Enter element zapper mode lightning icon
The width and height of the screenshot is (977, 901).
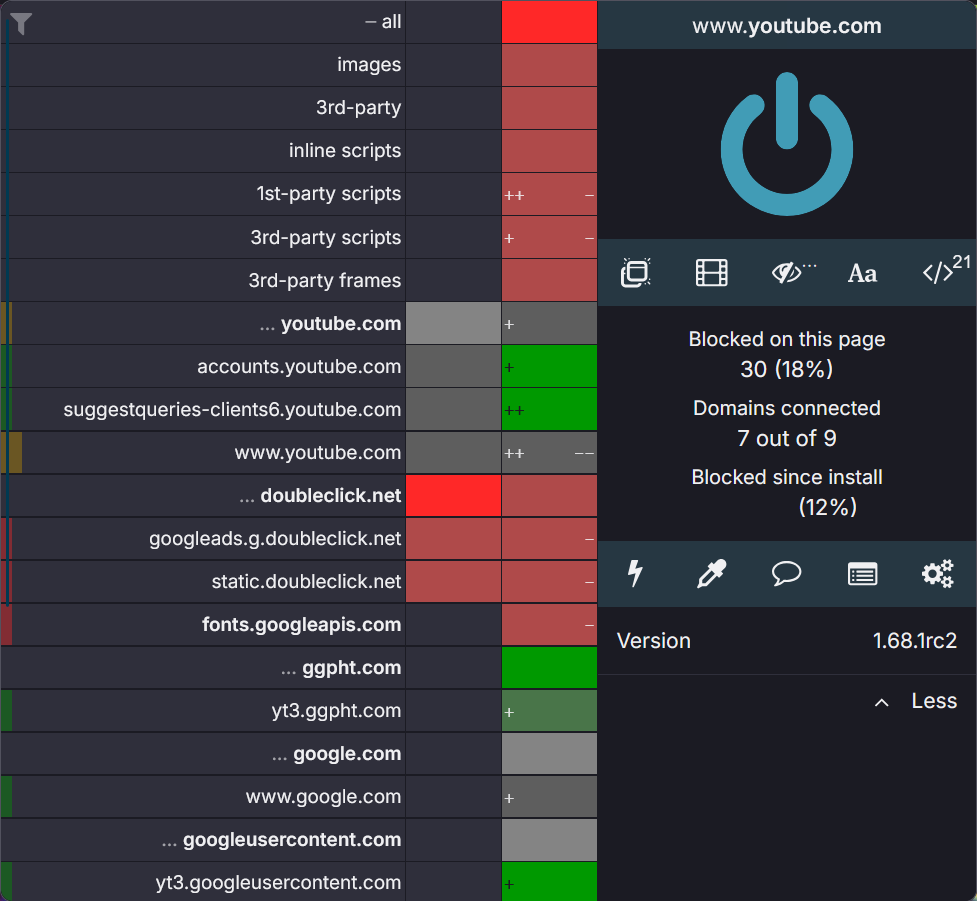[635, 573]
